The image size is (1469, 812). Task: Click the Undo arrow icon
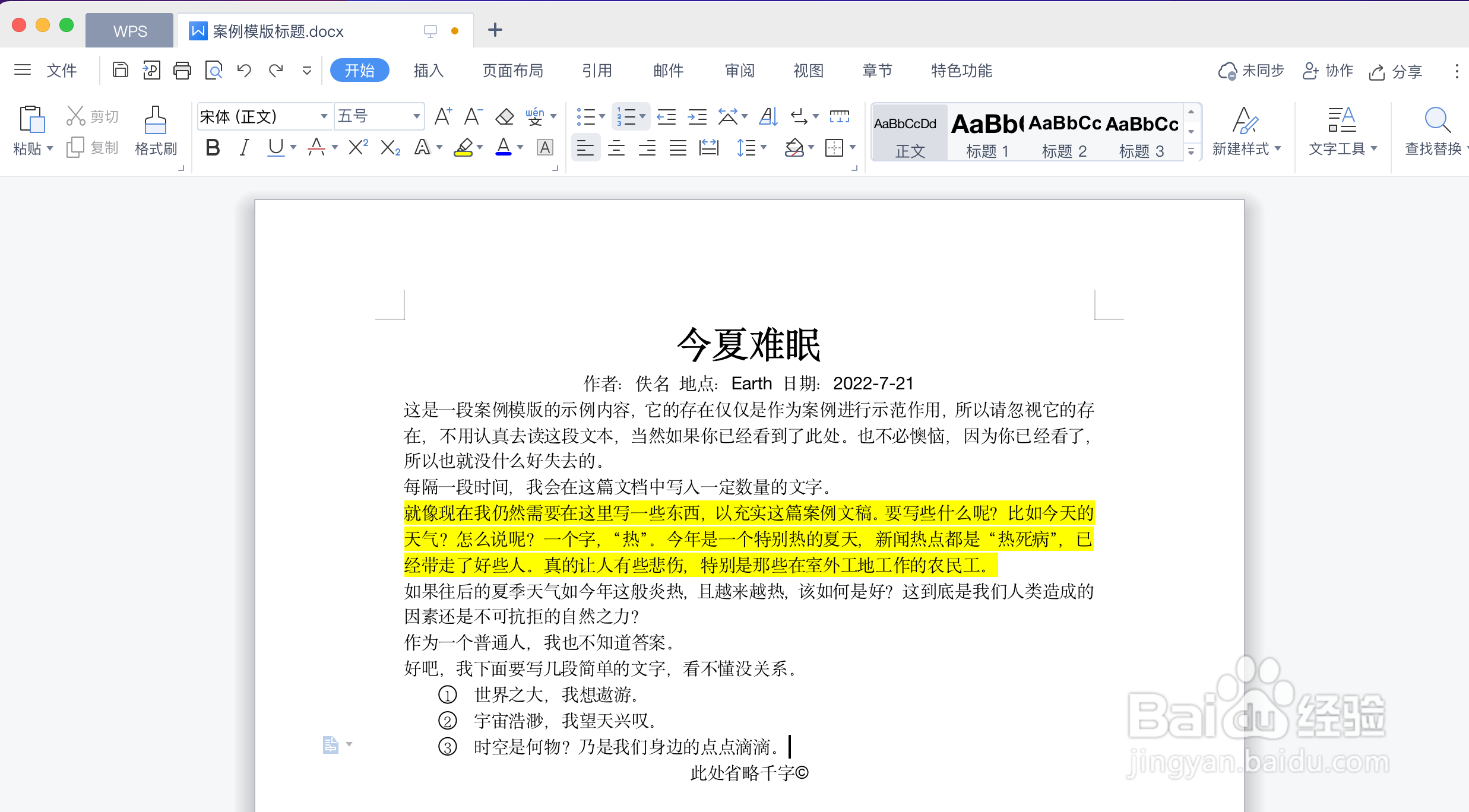[x=244, y=71]
